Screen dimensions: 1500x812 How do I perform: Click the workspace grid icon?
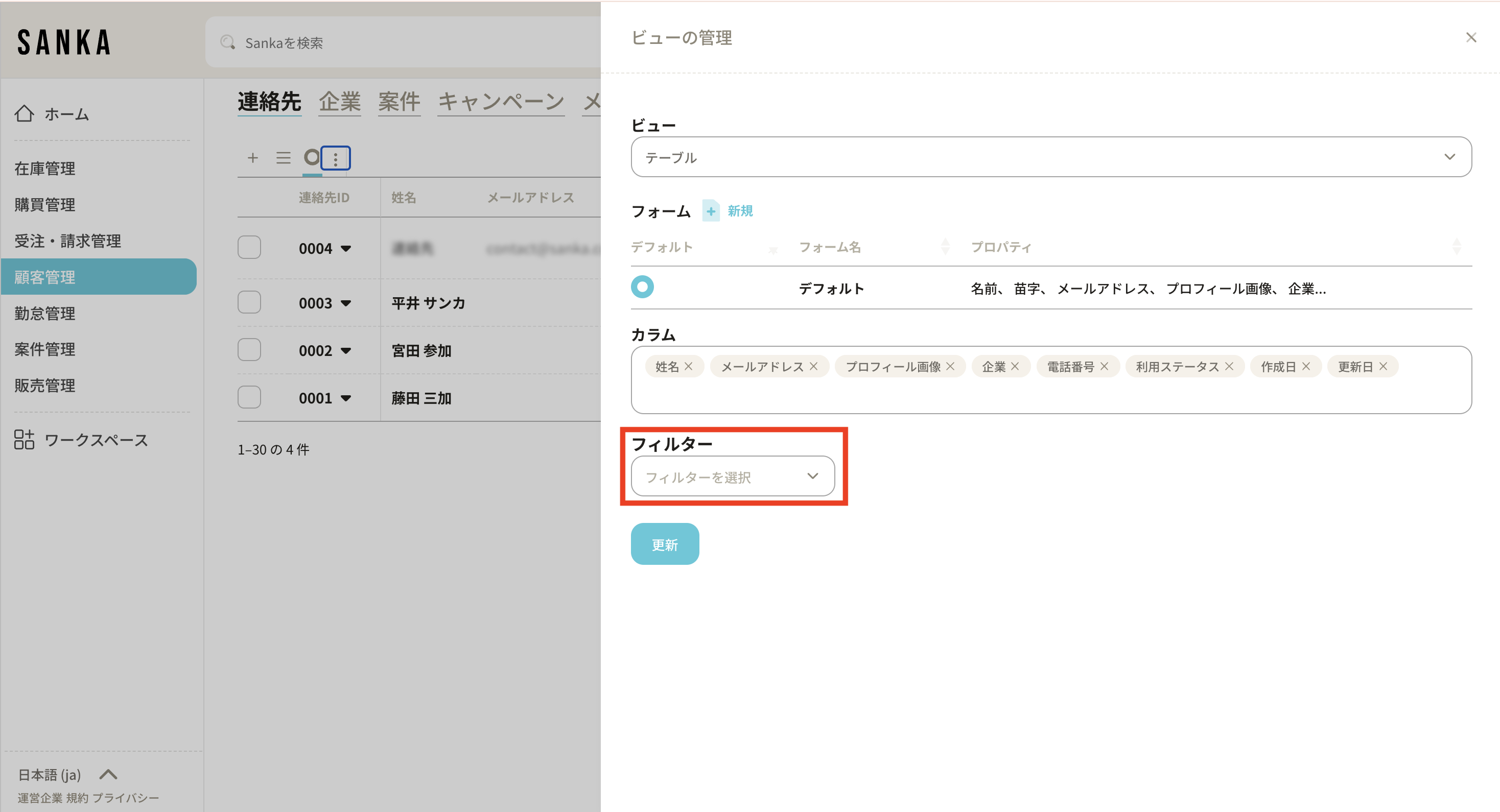tap(24, 440)
